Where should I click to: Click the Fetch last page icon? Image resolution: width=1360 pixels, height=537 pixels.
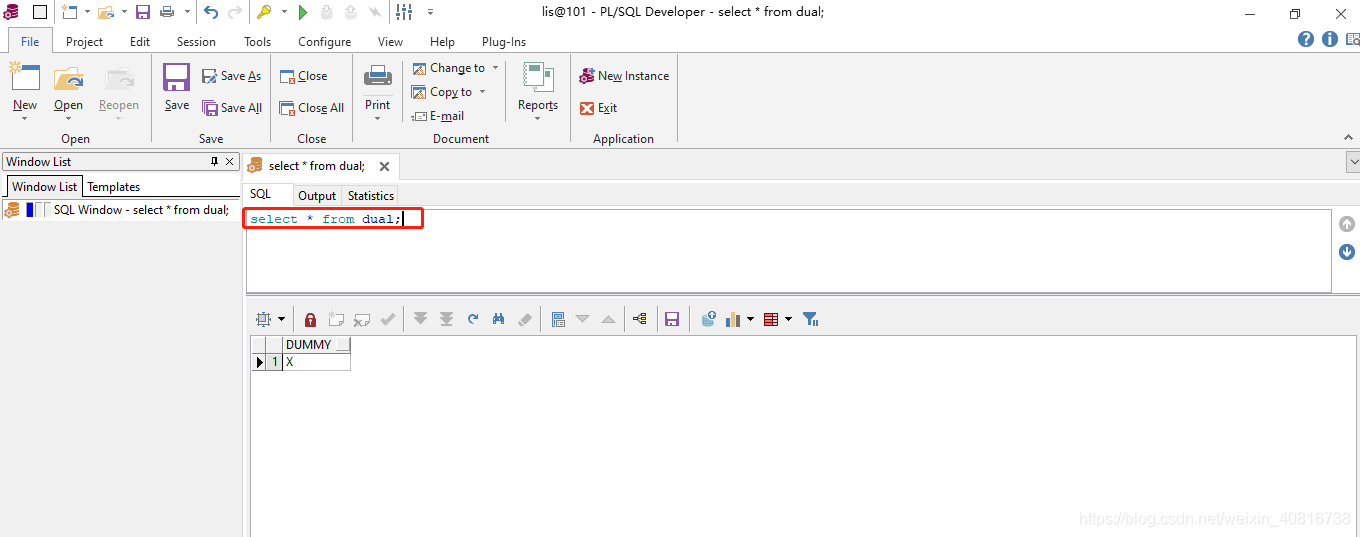[446, 319]
